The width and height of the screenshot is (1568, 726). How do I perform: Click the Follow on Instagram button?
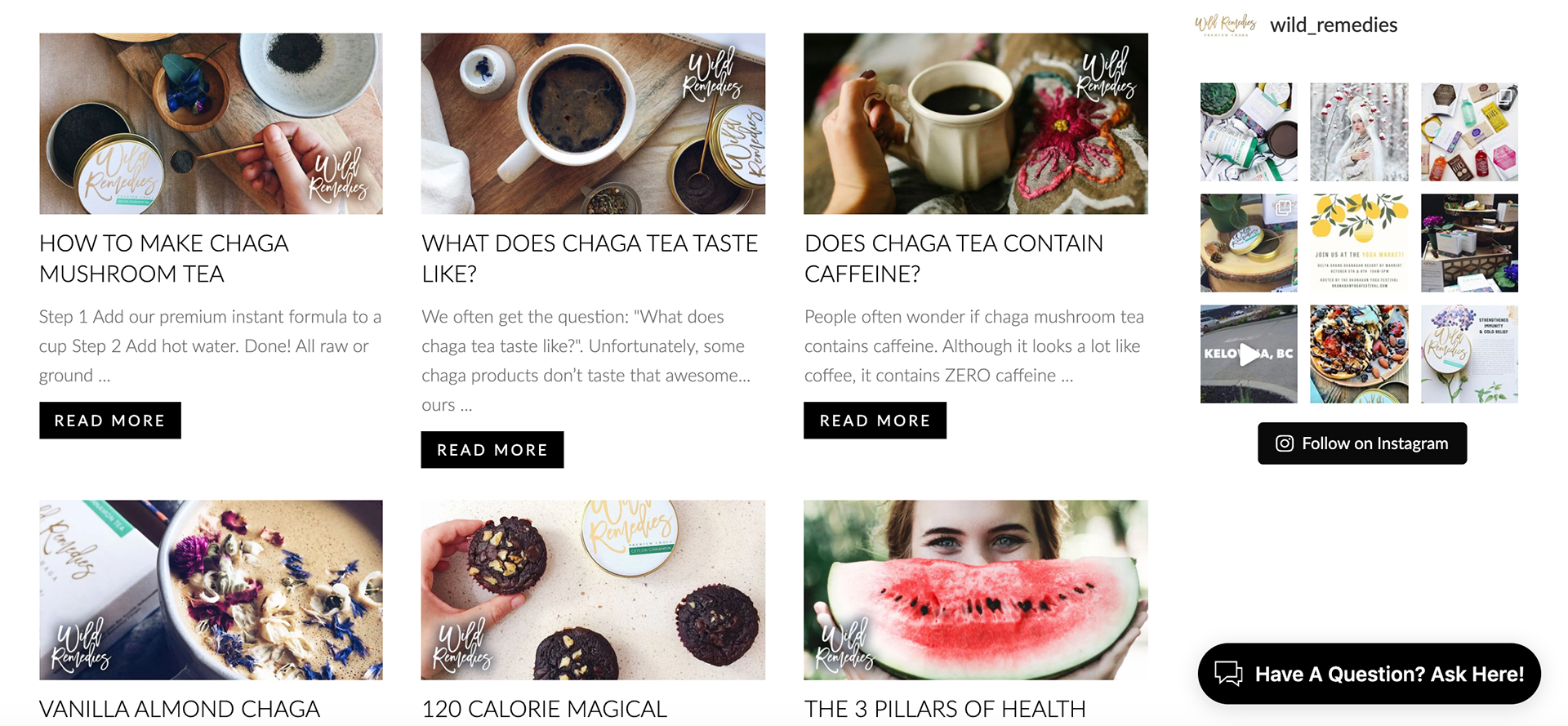1362,443
